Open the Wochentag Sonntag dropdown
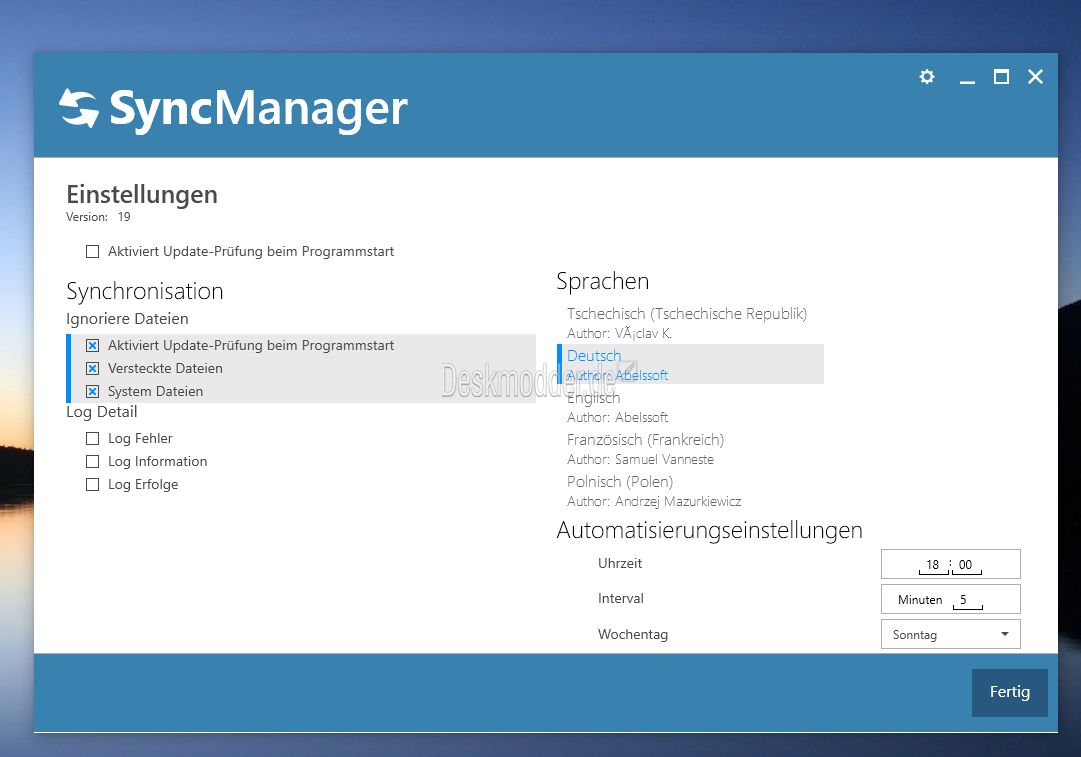 [x=951, y=634]
